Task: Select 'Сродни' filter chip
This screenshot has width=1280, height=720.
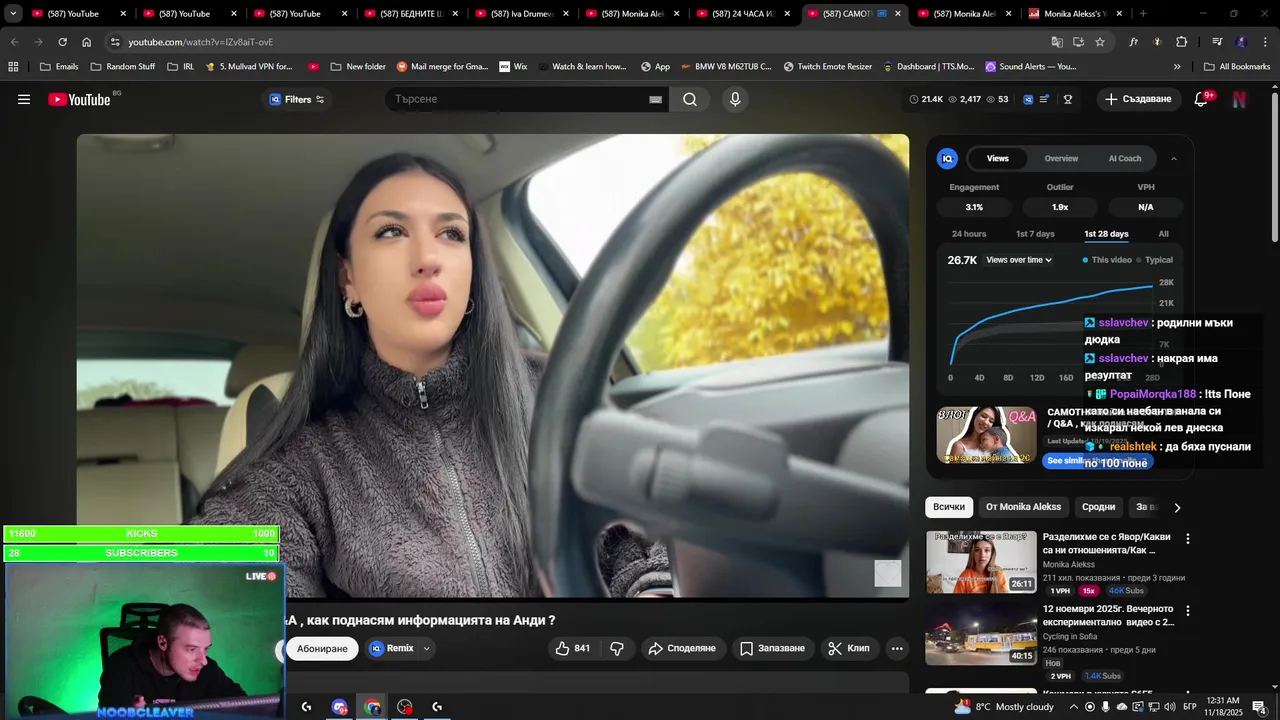Action: (x=1098, y=507)
